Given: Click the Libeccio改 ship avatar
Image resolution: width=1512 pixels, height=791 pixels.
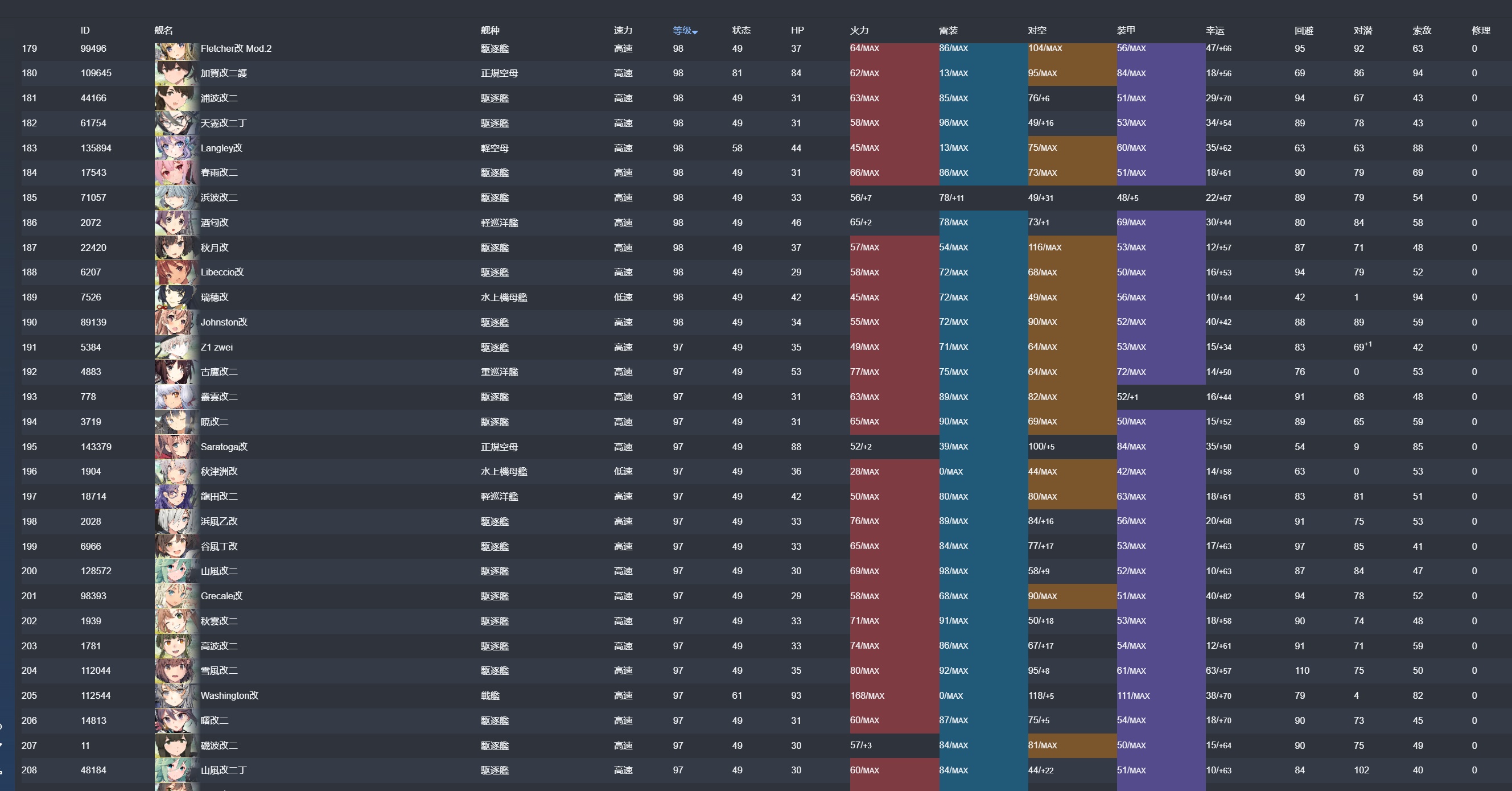Looking at the screenshot, I should click(175, 272).
